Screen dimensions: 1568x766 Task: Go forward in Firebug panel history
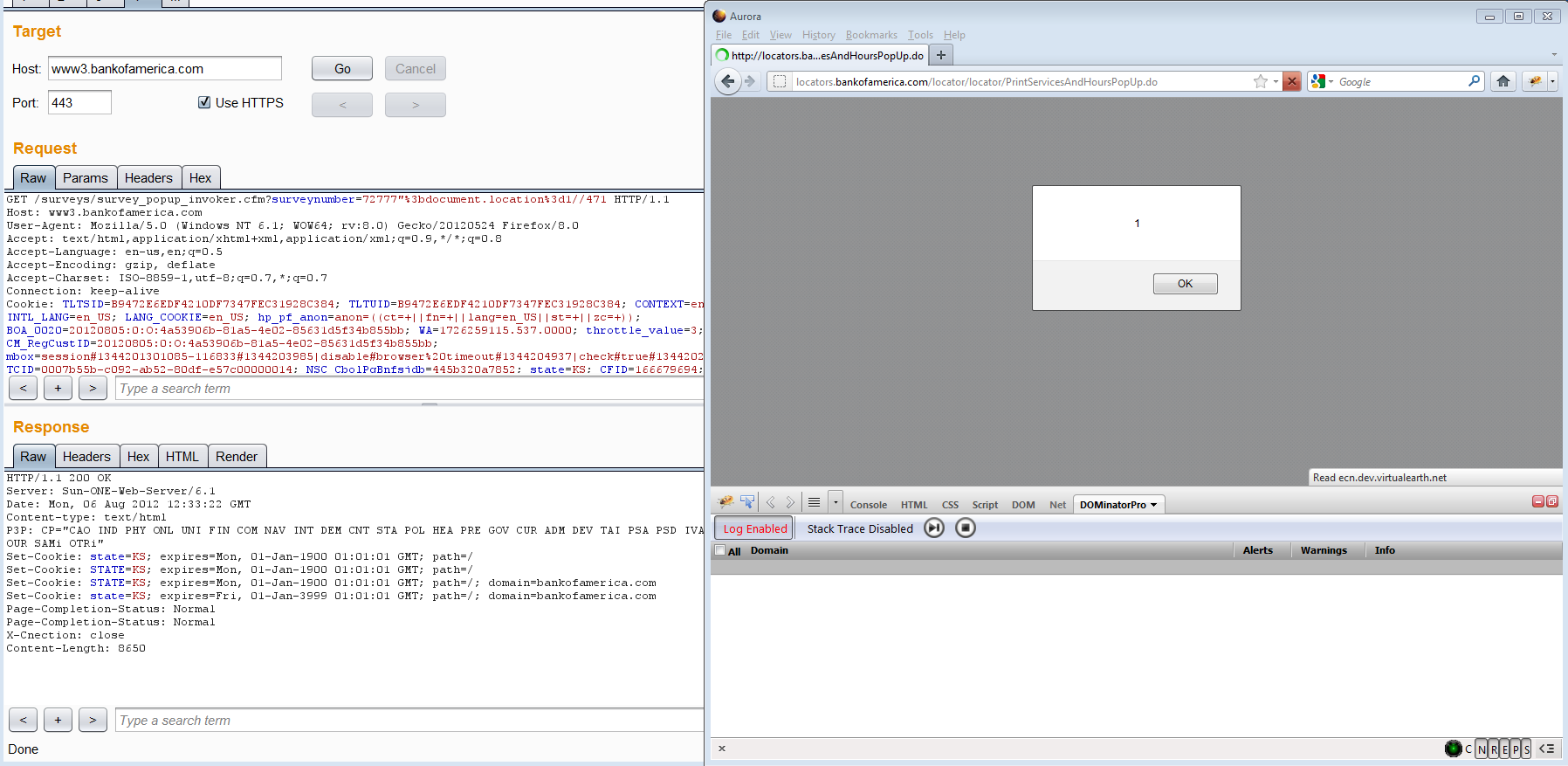pos(790,502)
